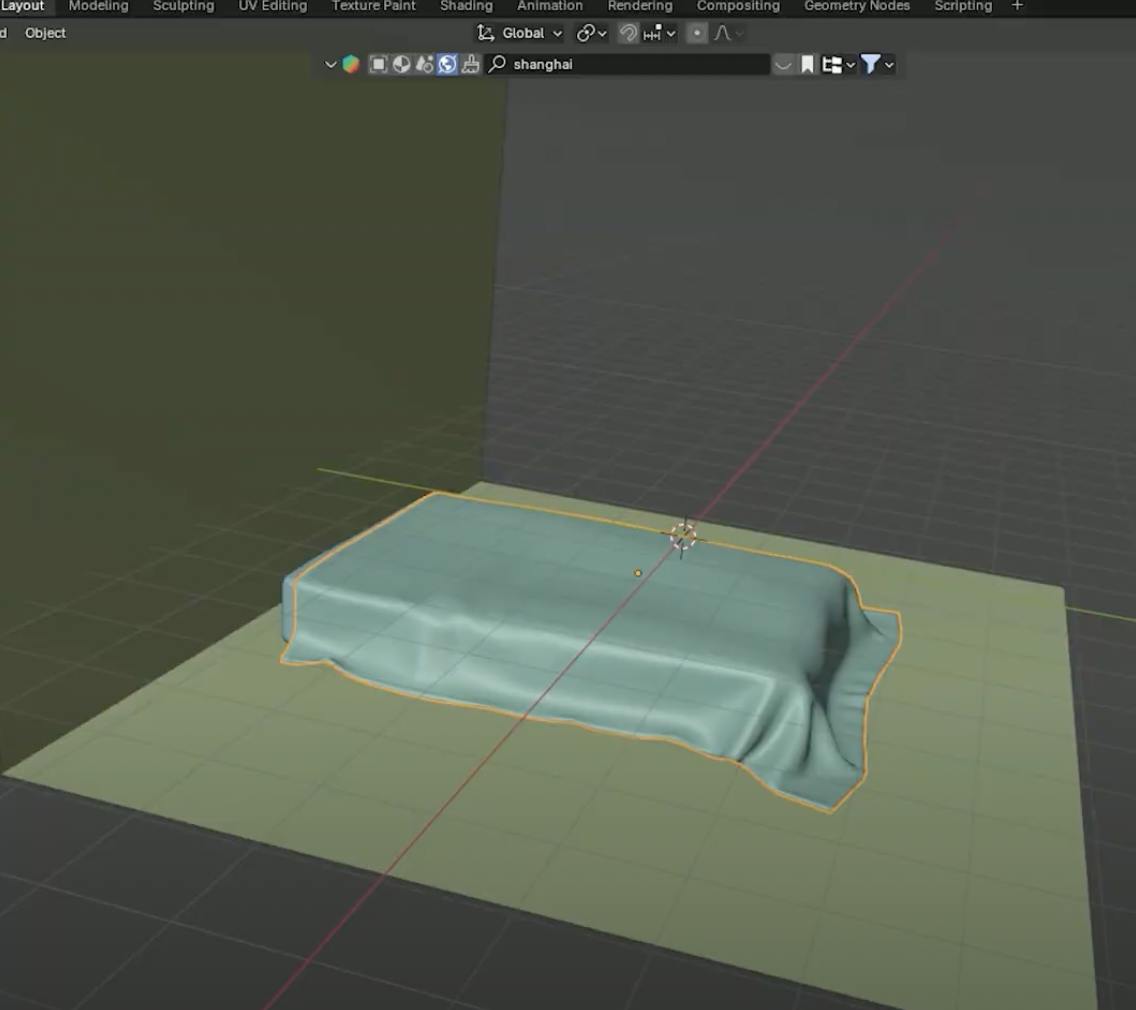Select the models asset filter icon
Viewport: 1136px width, 1010px height.
(378, 64)
